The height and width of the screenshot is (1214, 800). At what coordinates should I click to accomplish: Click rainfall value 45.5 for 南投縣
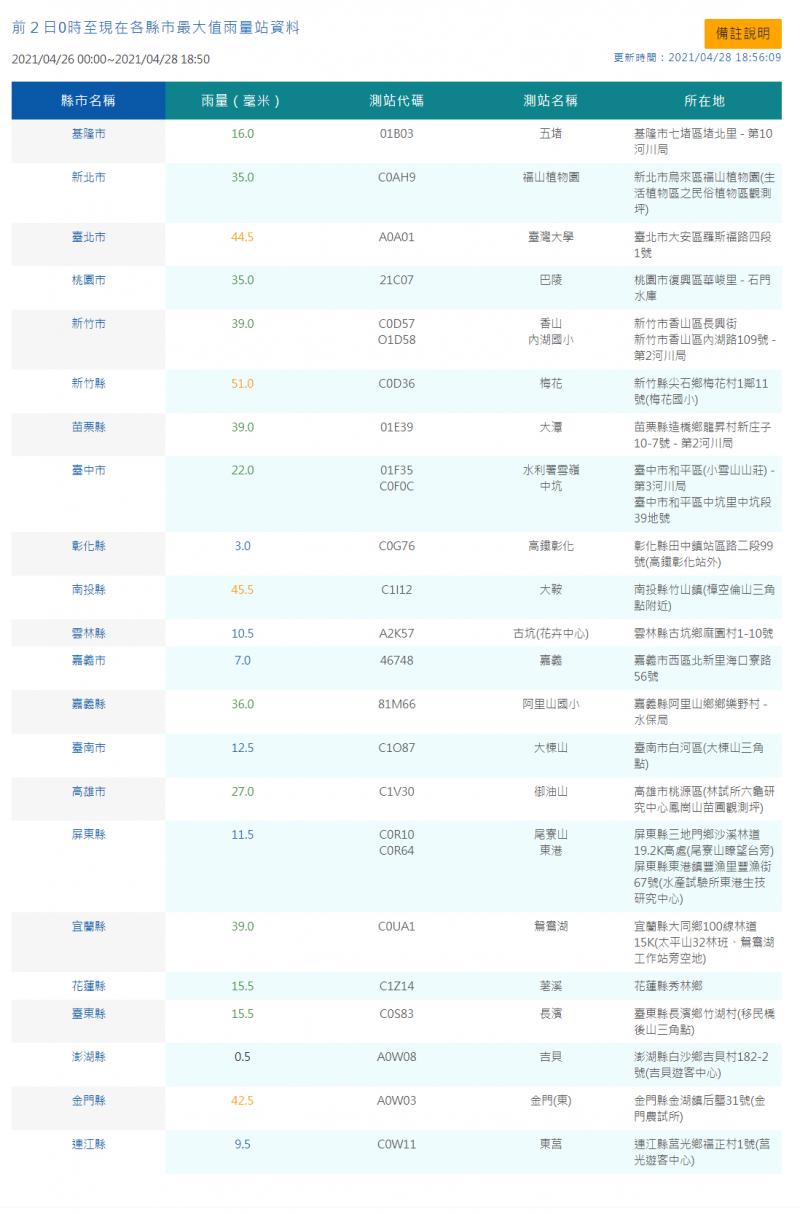242,590
